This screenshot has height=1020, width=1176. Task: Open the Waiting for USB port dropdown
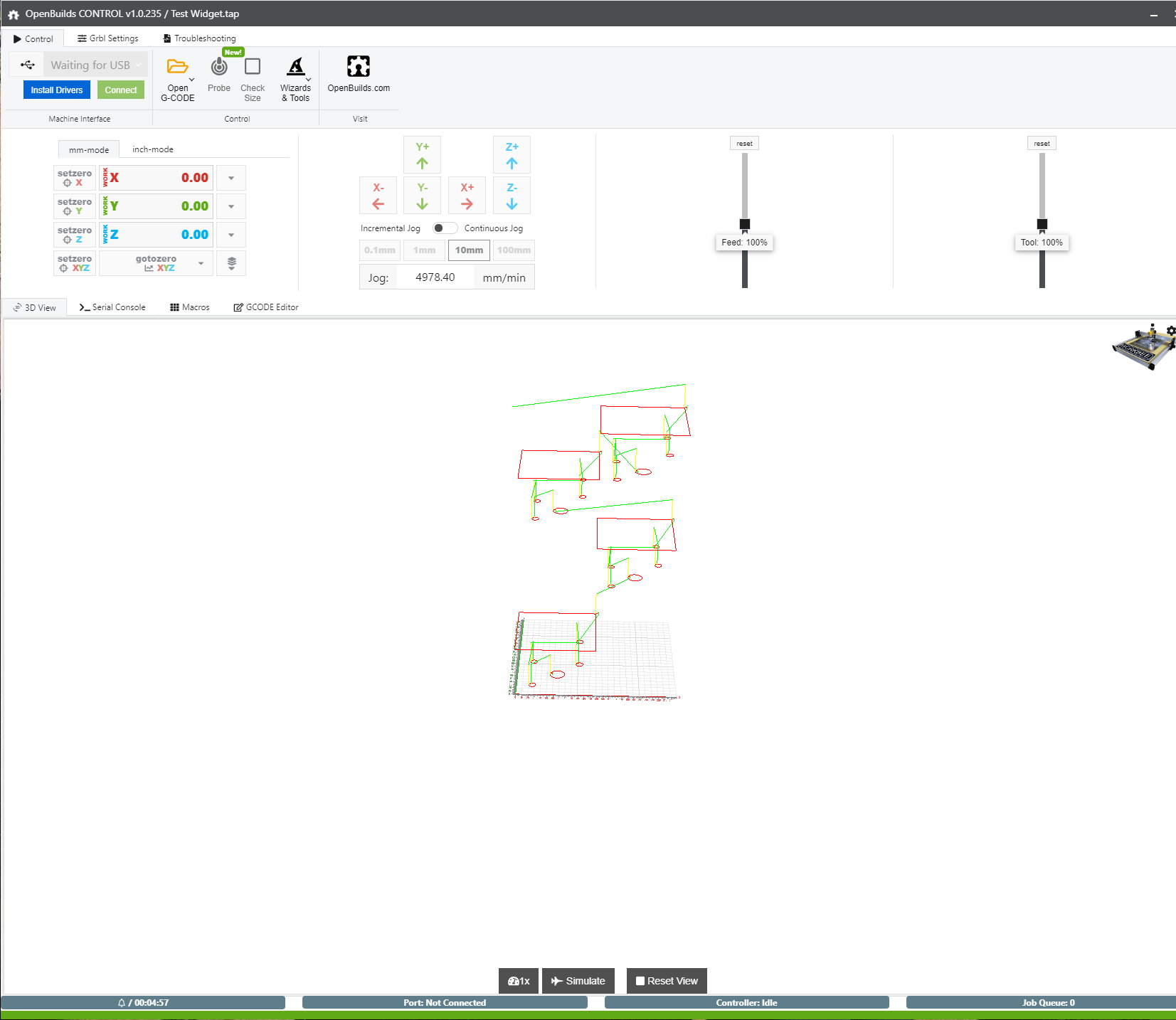pyautogui.click(x=96, y=65)
